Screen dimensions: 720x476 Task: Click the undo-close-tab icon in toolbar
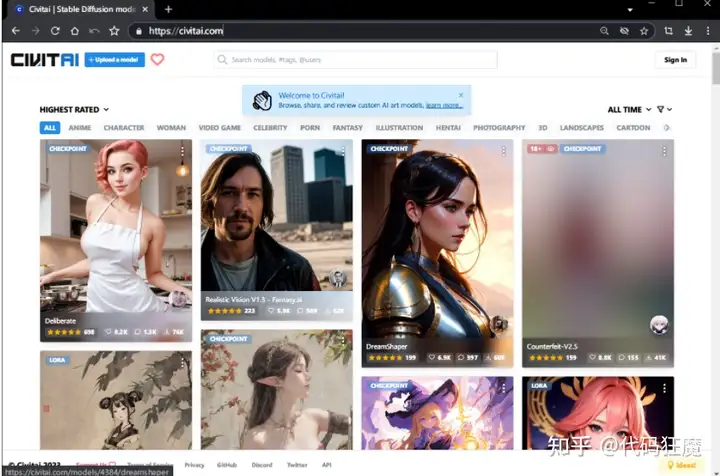[94, 31]
